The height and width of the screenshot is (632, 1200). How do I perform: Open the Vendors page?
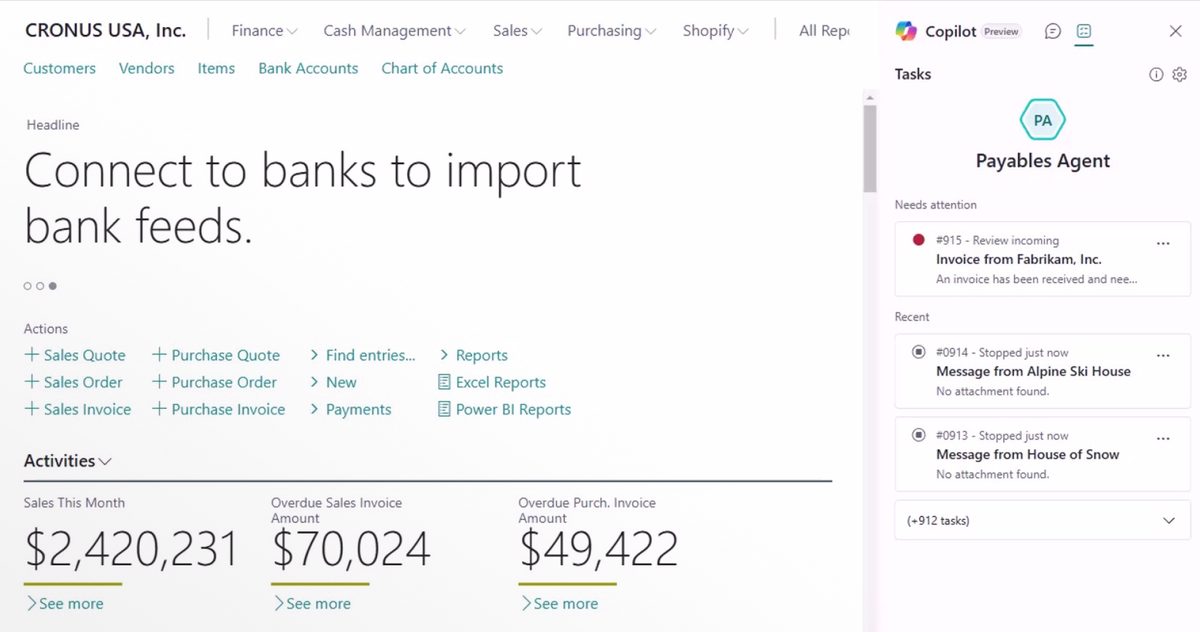coord(146,68)
